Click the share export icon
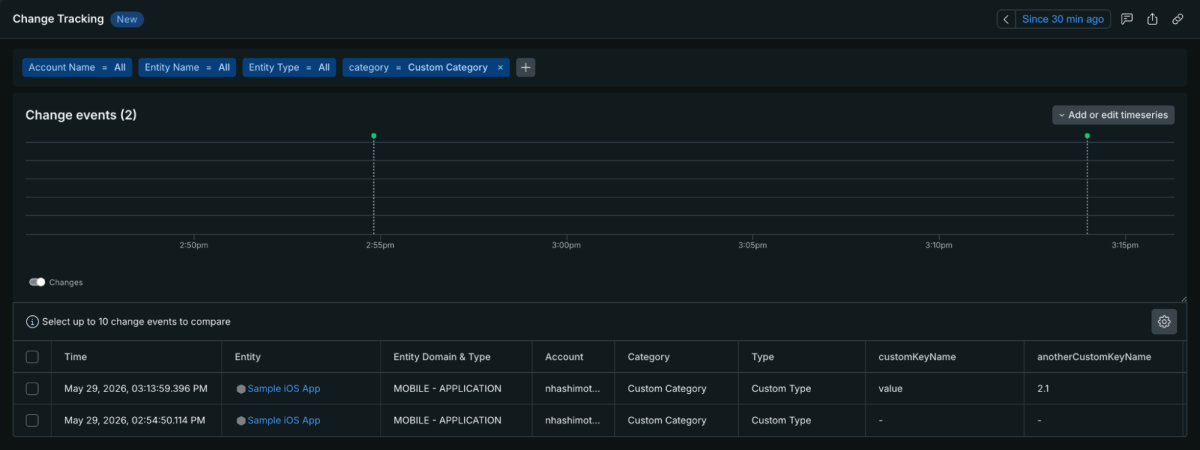1200x450 pixels. 1152,19
